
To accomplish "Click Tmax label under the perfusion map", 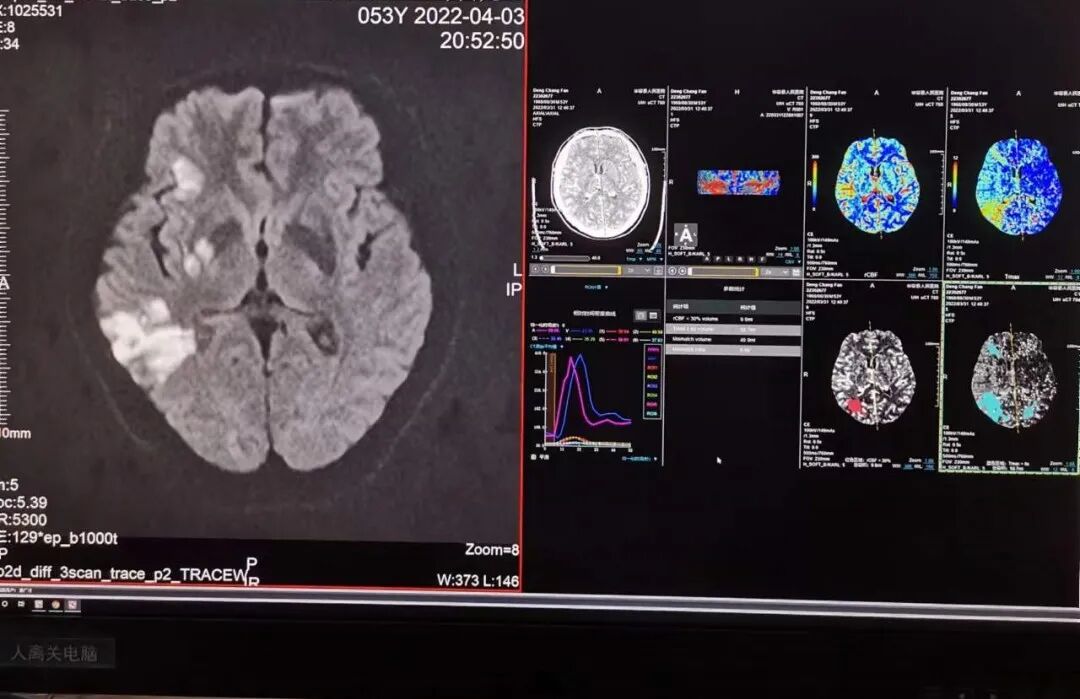I will pyautogui.click(x=1012, y=277).
